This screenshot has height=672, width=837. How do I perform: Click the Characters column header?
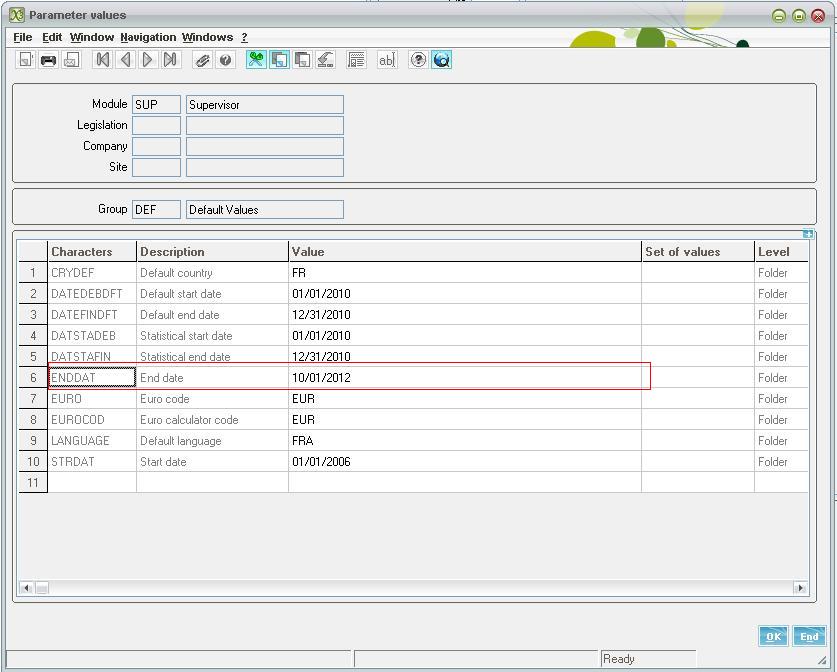click(92, 251)
